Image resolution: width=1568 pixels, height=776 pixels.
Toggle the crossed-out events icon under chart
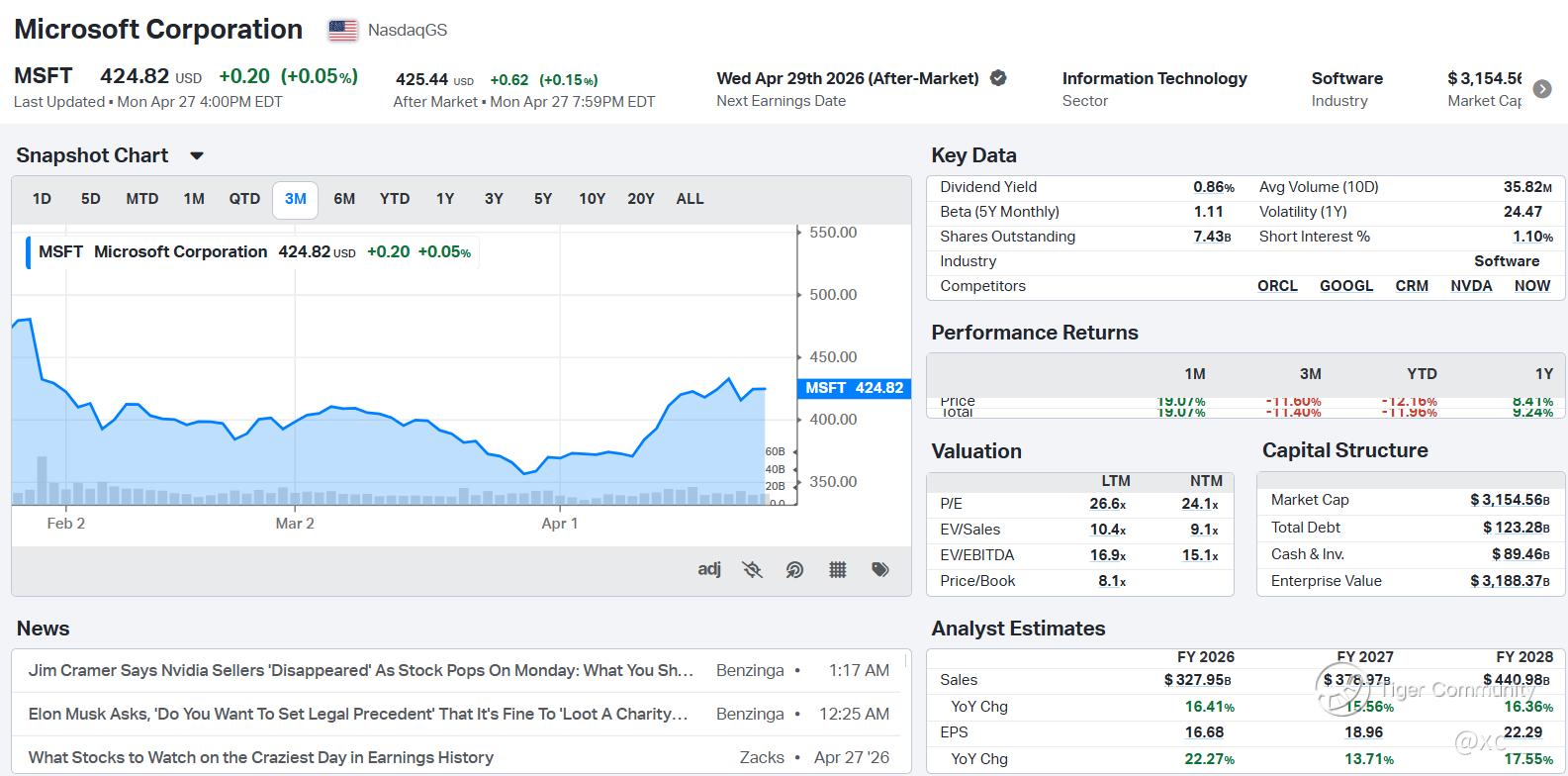[753, 570]
